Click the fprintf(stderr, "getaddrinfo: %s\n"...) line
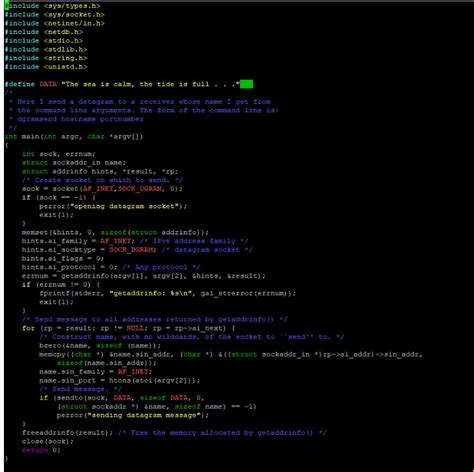Image resolution: width=474 pixels, height=472 pixels. 168,293
